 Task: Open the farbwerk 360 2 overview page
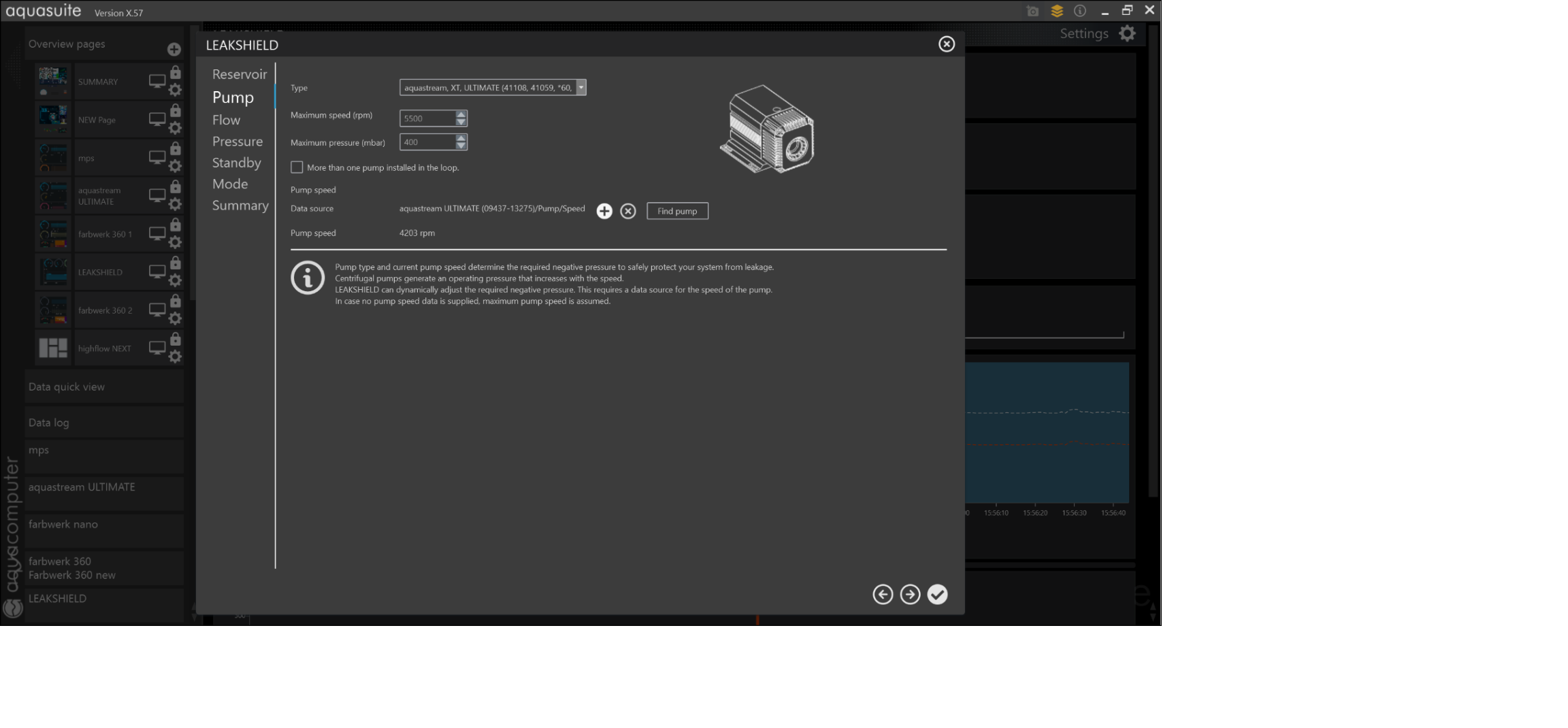point(105,310)
